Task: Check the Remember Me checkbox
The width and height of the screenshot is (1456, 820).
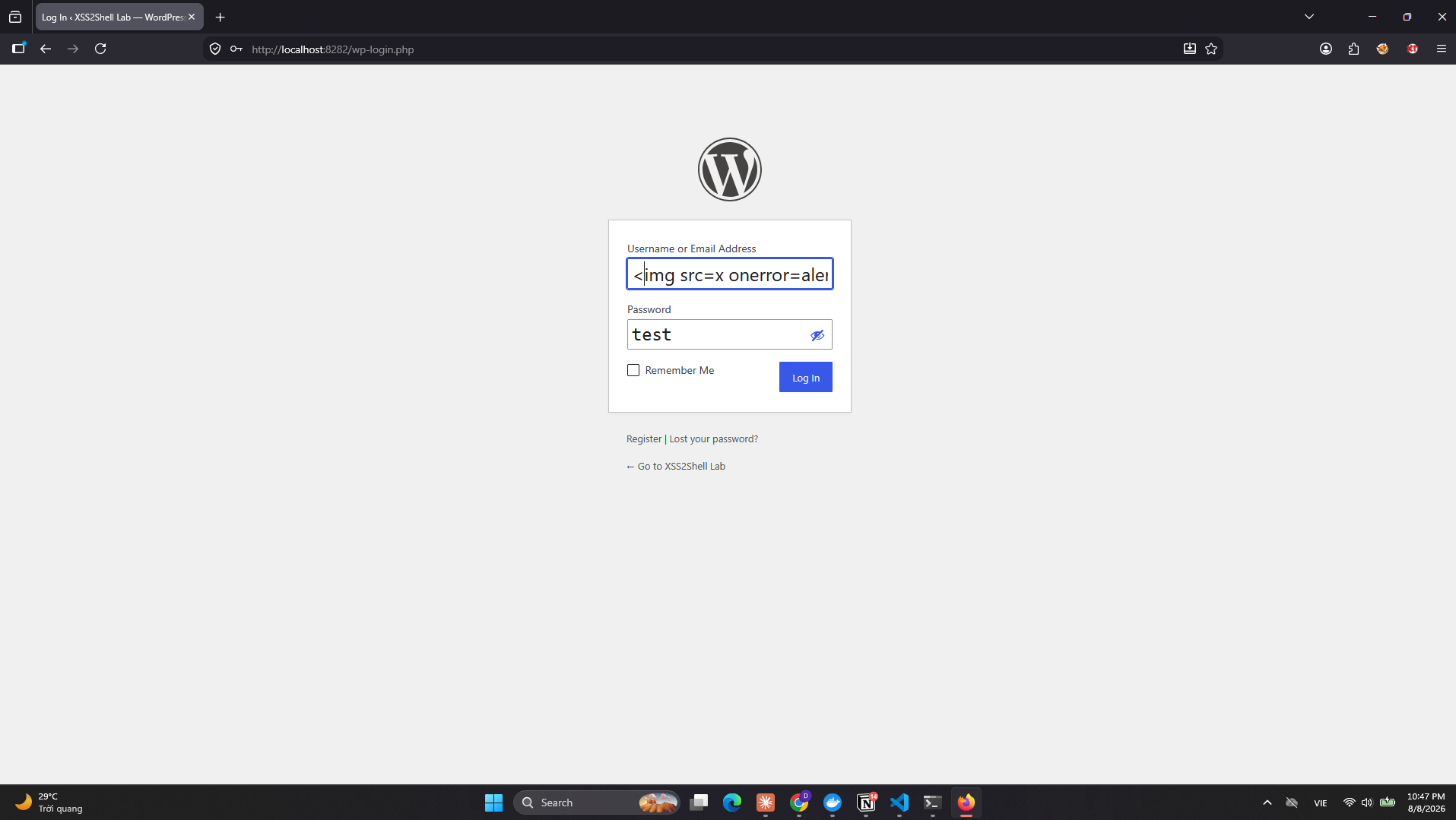Action: click(633, 370)
